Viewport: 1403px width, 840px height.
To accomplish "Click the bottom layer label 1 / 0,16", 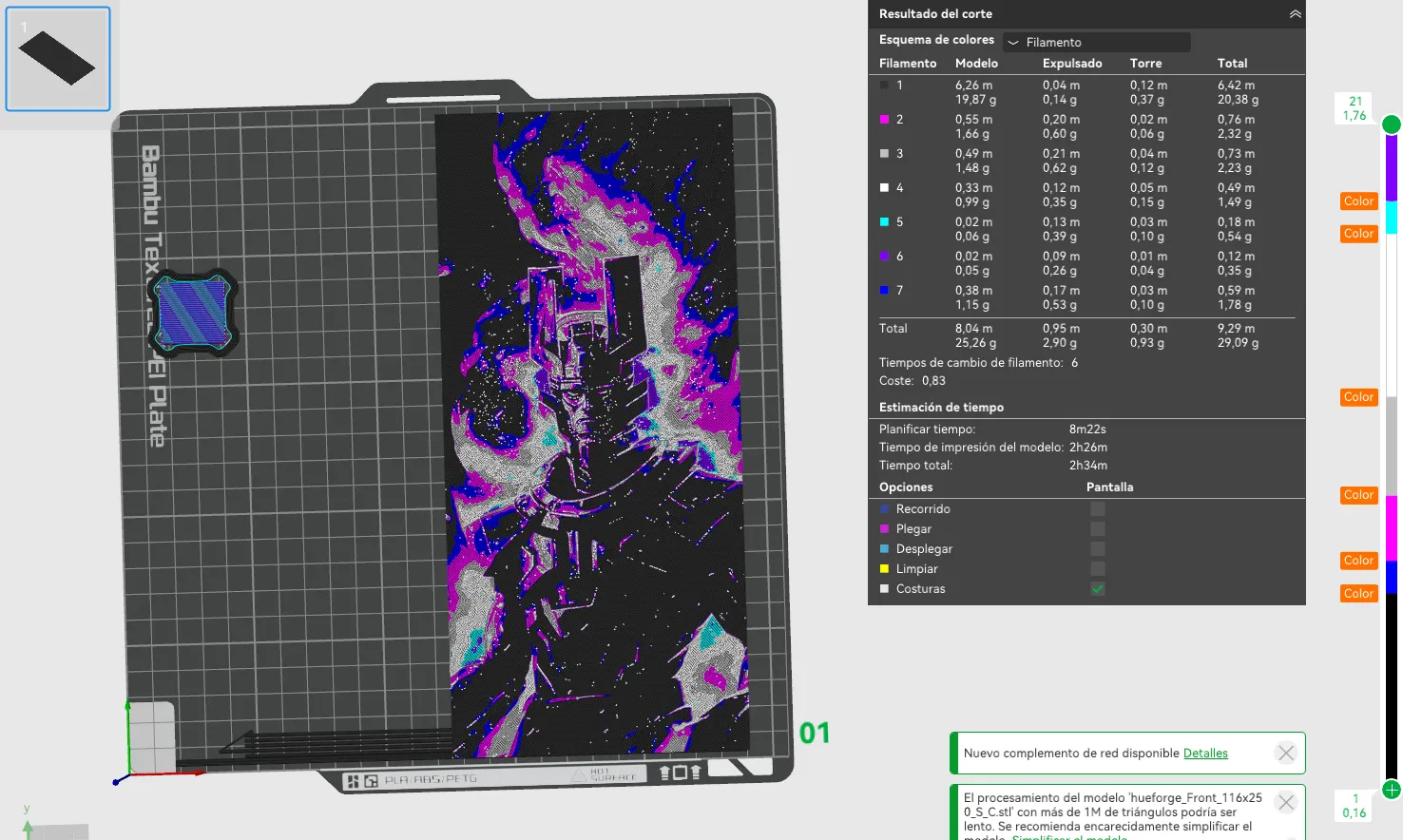I will coord(1355,806).
